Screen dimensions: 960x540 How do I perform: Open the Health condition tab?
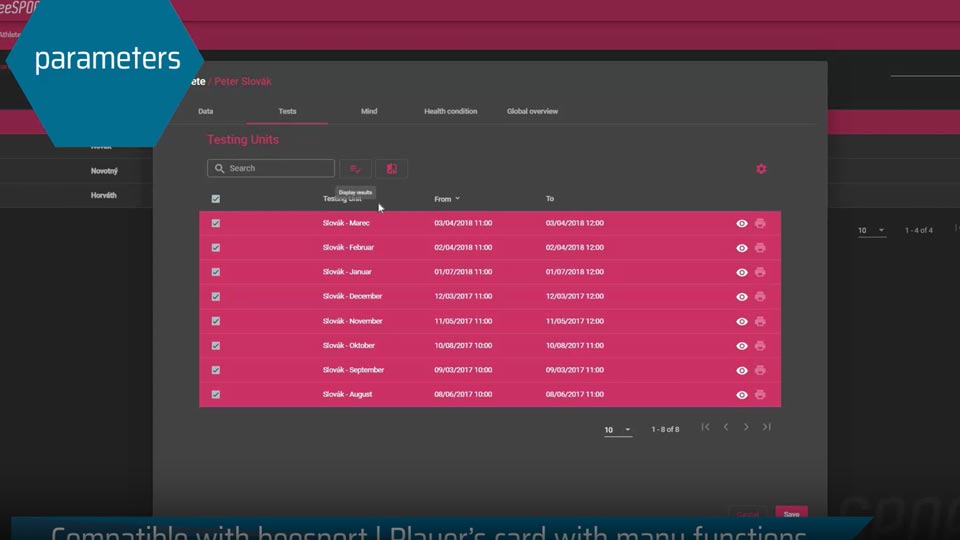point(450,111)
